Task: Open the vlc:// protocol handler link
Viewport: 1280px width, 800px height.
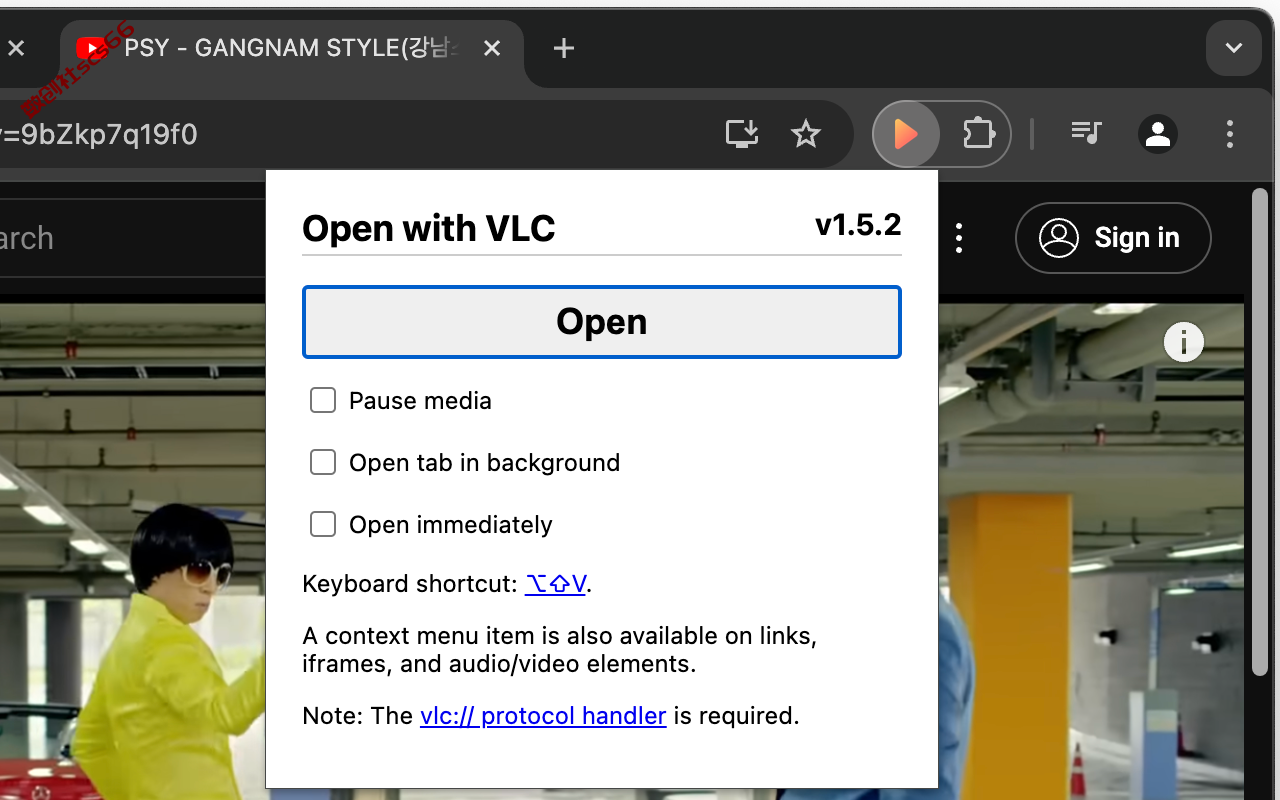Action: (543, 716)
